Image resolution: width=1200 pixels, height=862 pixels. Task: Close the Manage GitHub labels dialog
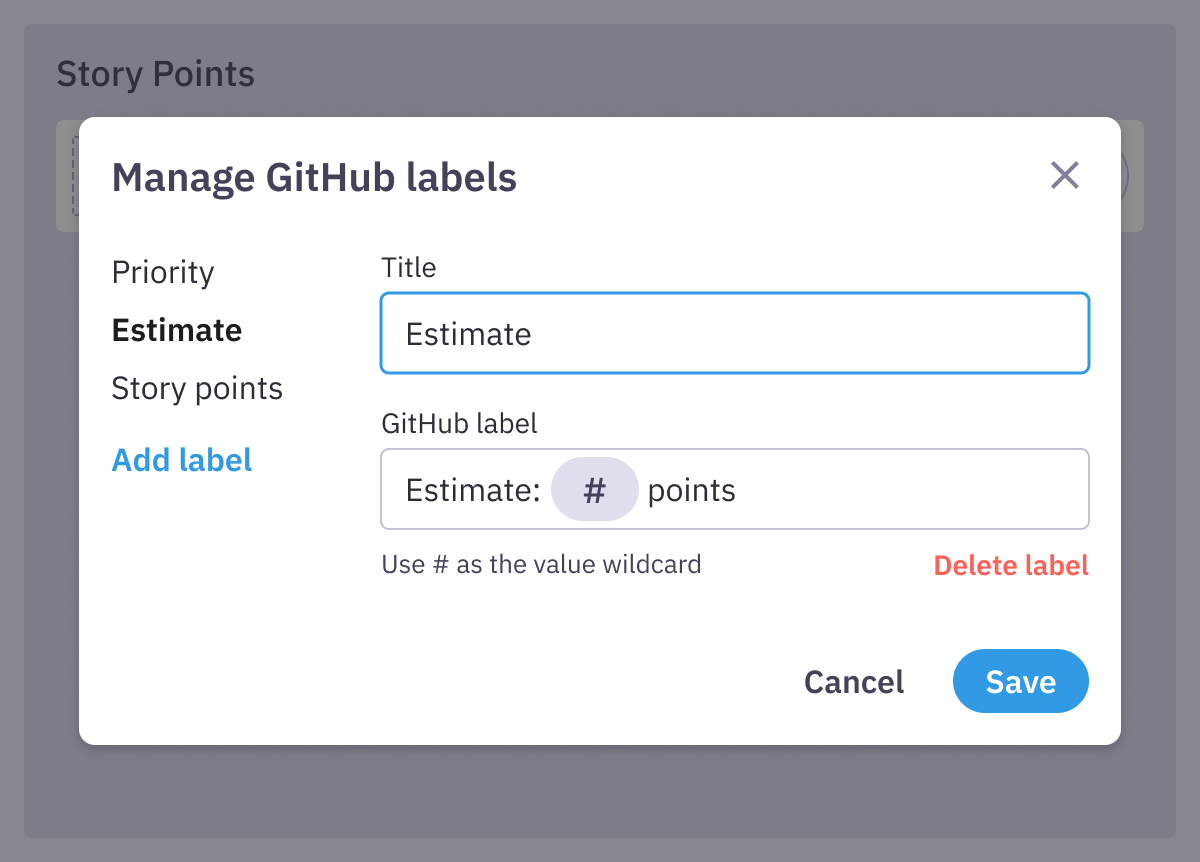[1064, 176]
